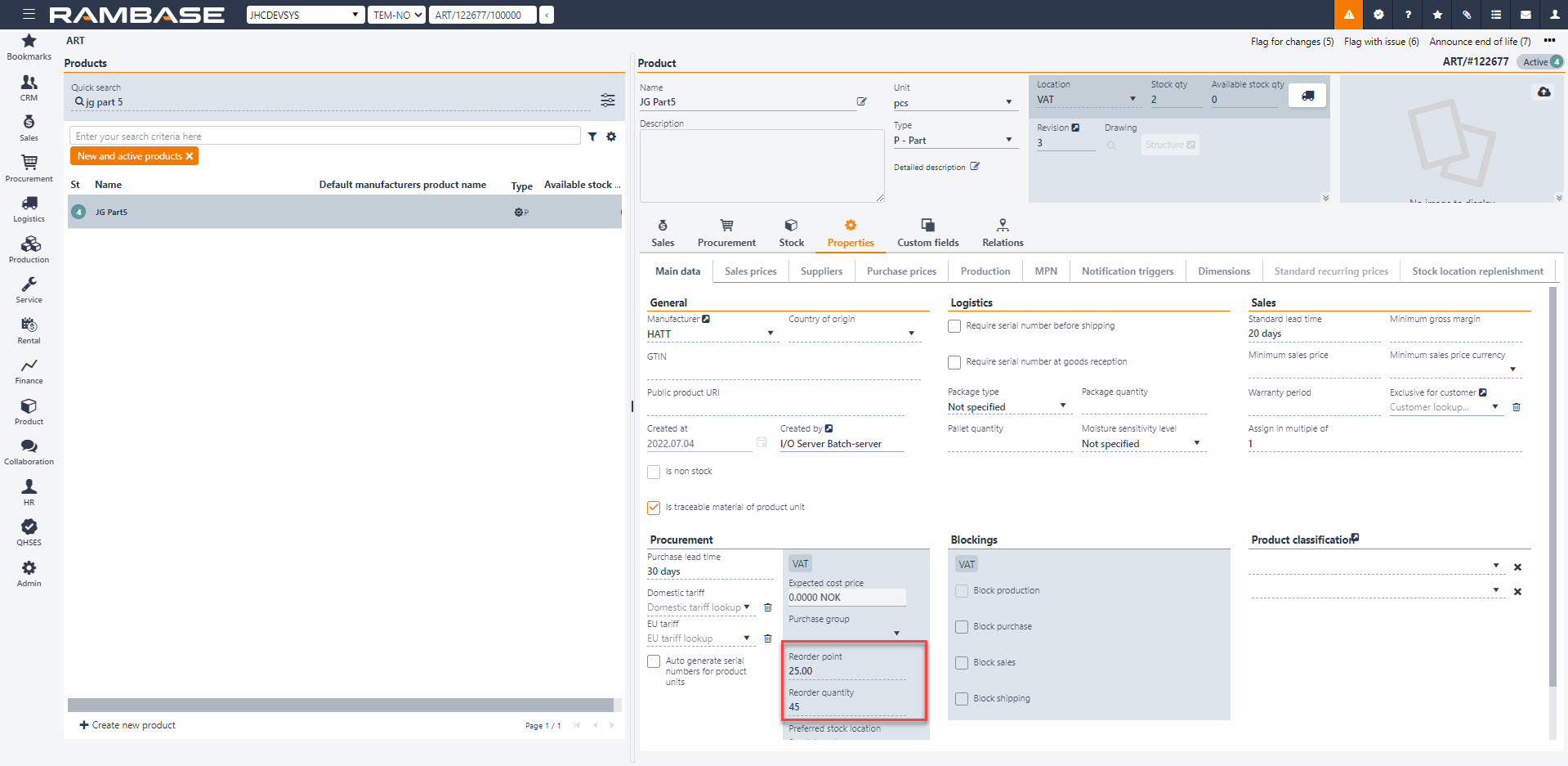
Task: Click Flag for changes link
Action: click(x=1291, y=42)
